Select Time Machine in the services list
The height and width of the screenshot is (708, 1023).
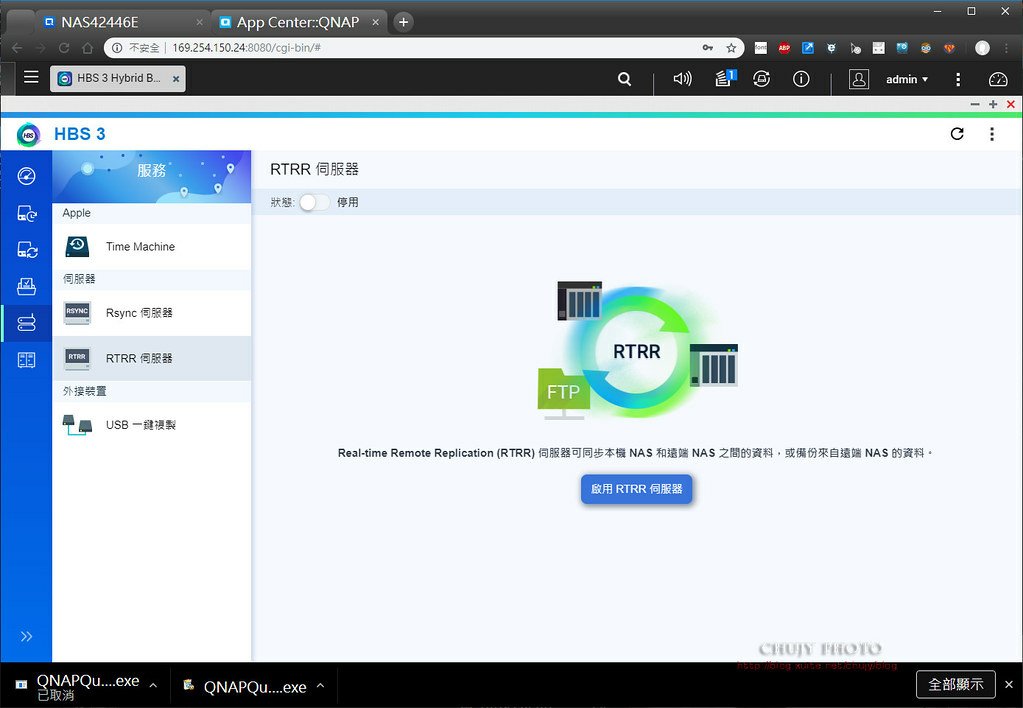[x=151, y=247]
